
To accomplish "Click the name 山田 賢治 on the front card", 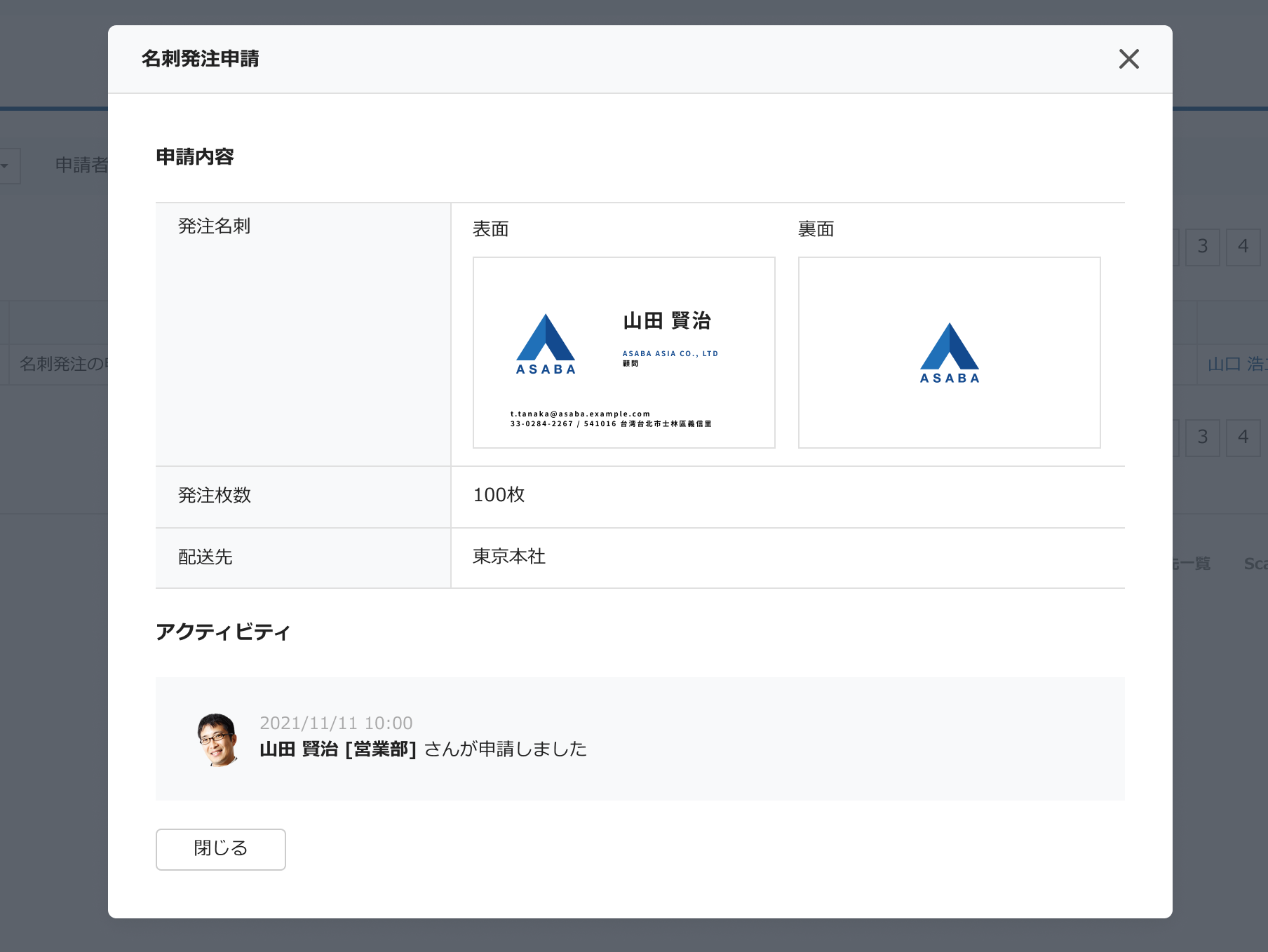I will coord(667,321).
